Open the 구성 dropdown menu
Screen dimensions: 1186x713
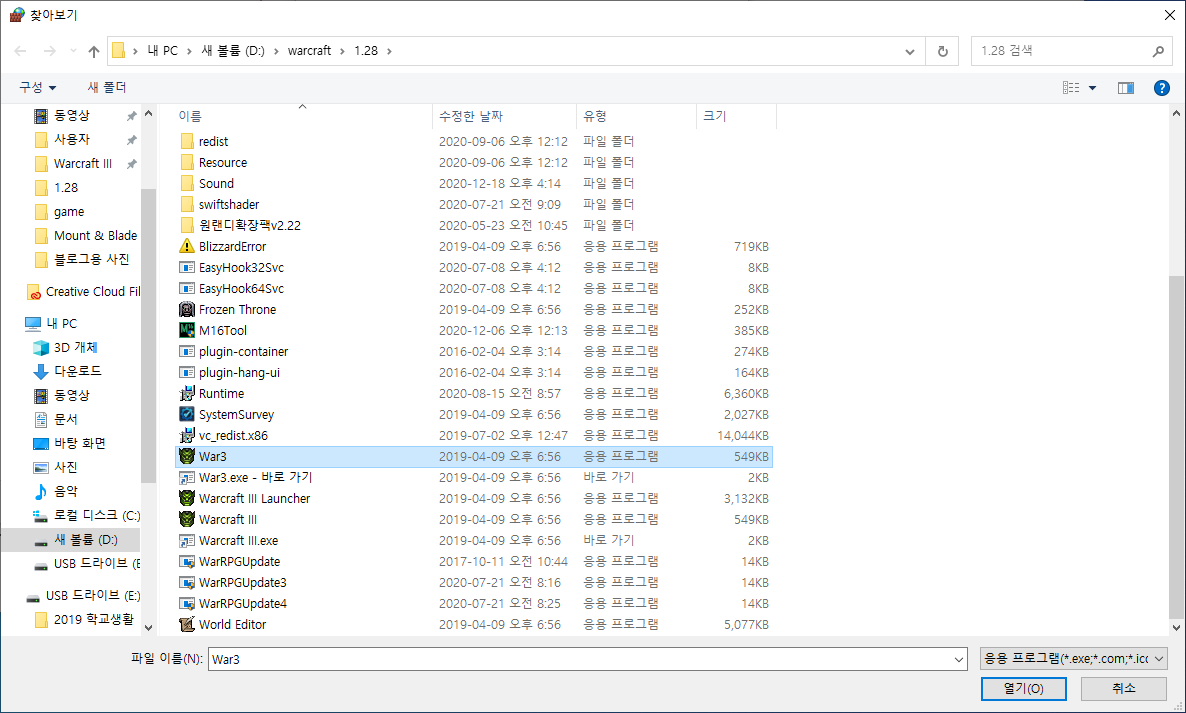click(38, 88)
